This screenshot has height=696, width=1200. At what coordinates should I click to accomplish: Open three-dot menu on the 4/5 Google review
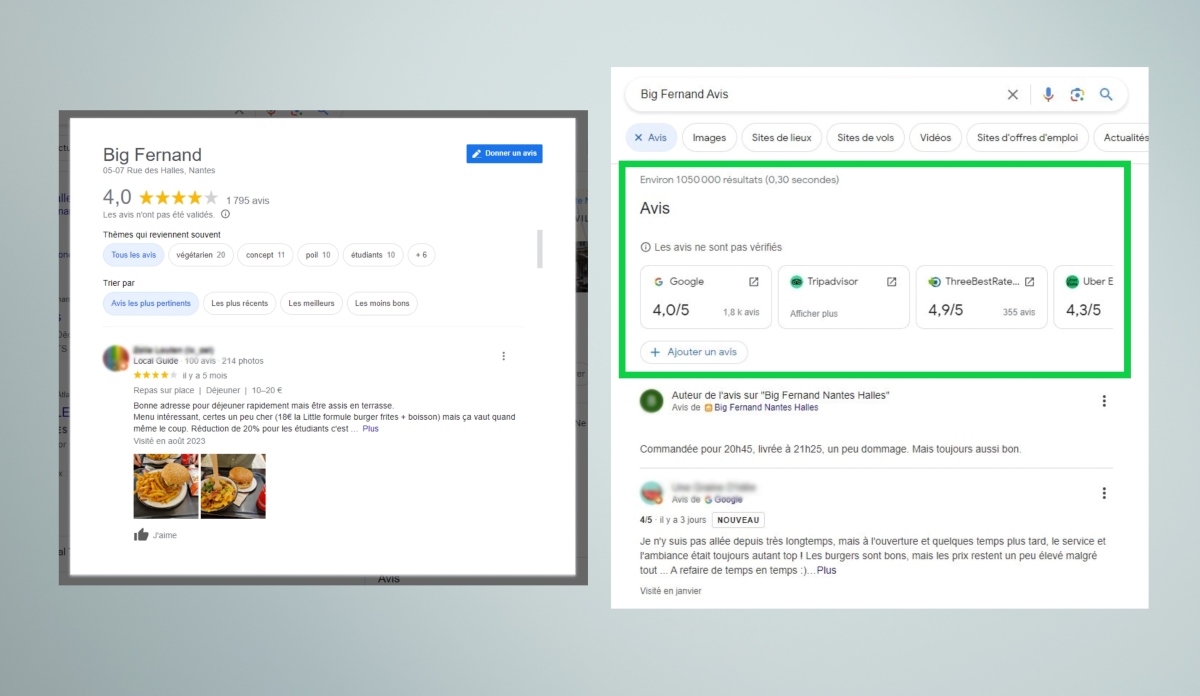coord(1104,493)
